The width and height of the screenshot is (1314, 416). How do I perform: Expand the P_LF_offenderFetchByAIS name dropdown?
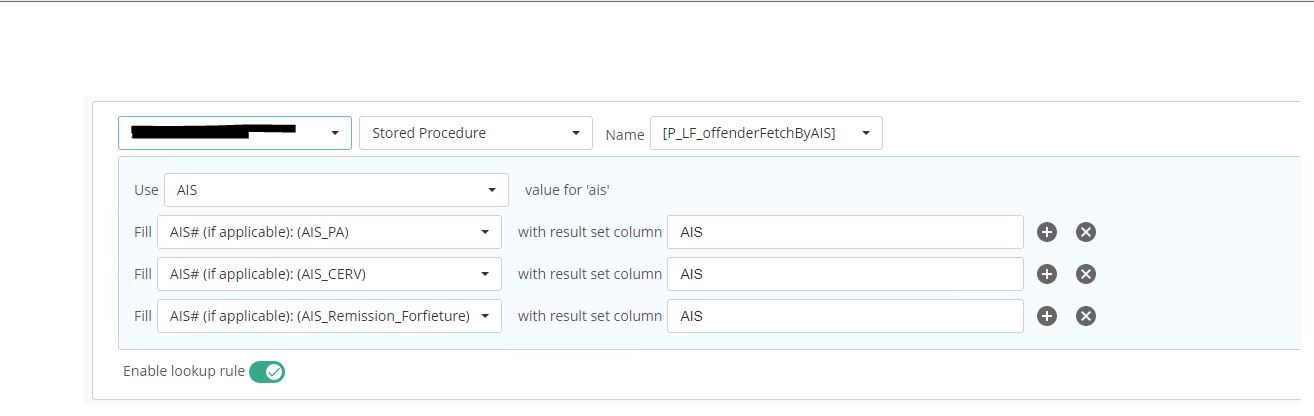tap(766, 133)
